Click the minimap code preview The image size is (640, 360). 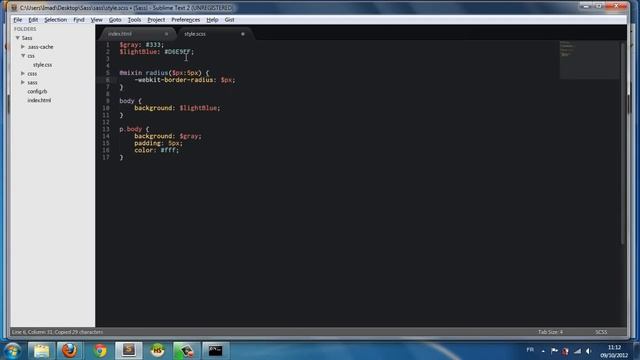coord(589,60)
